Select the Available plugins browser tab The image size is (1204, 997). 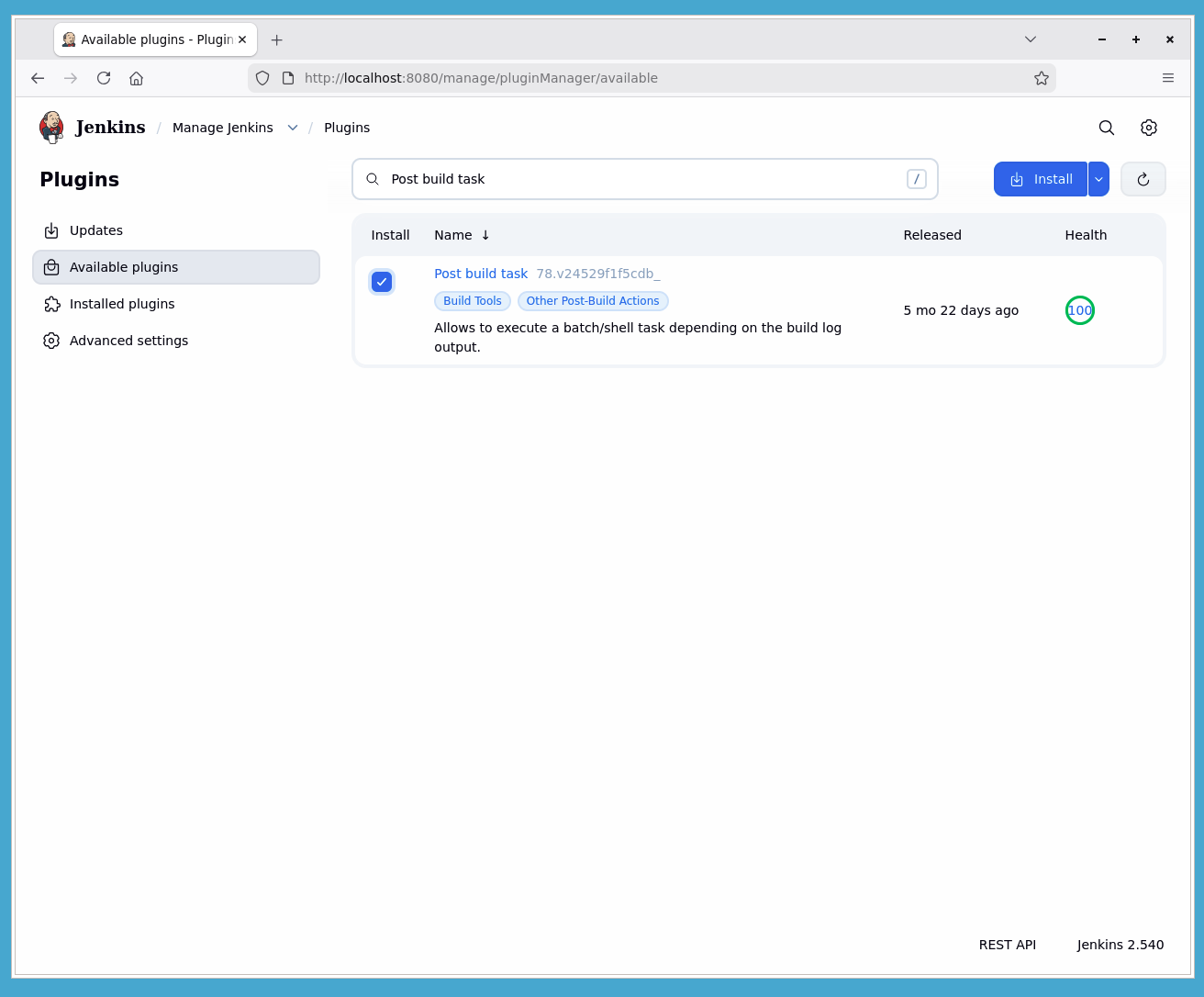pyautogui.click(x=147, y=39)
